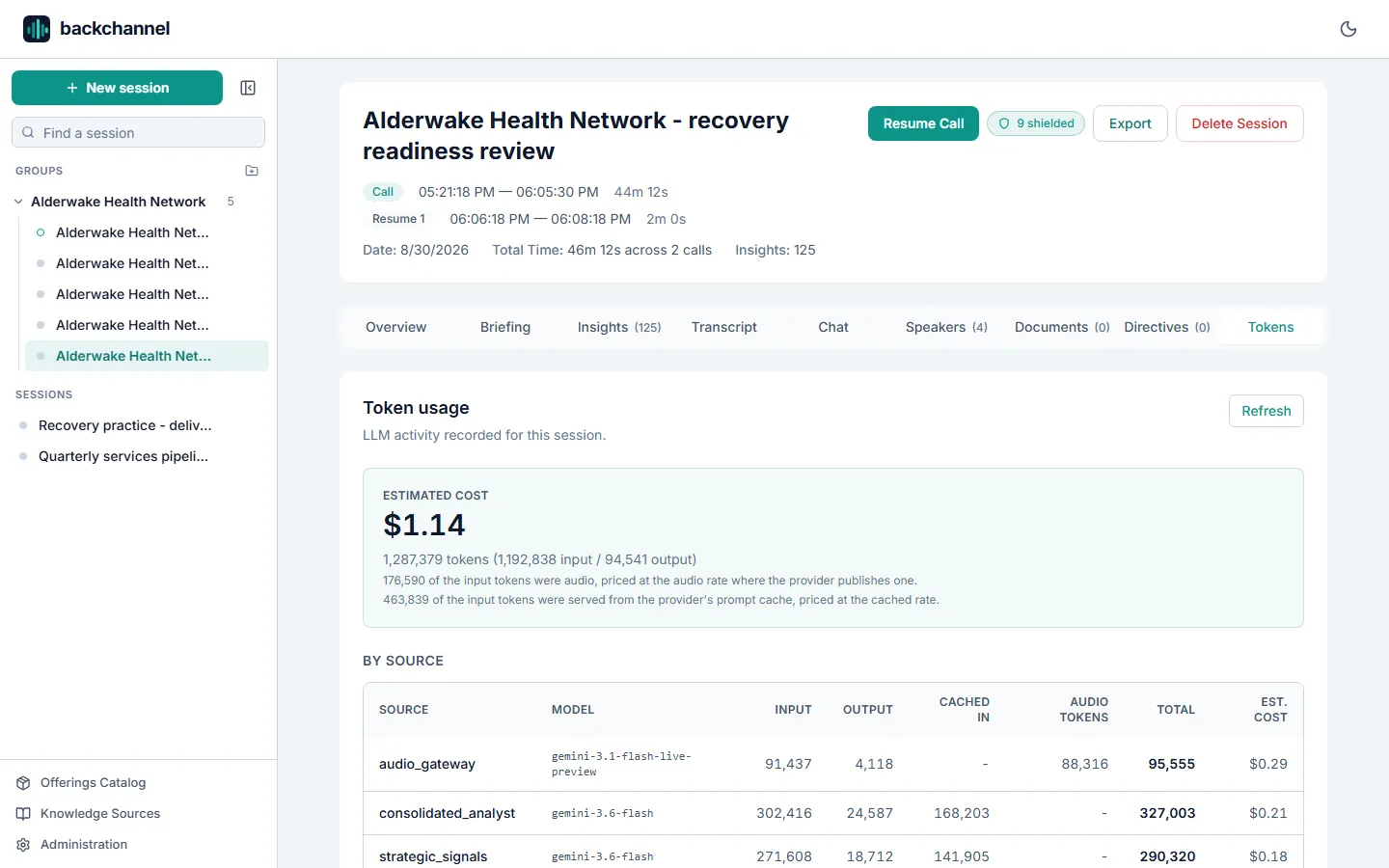Select the Tokens tab
This screenshot has width=1389, height=868.
click(x=1271, y=327)
